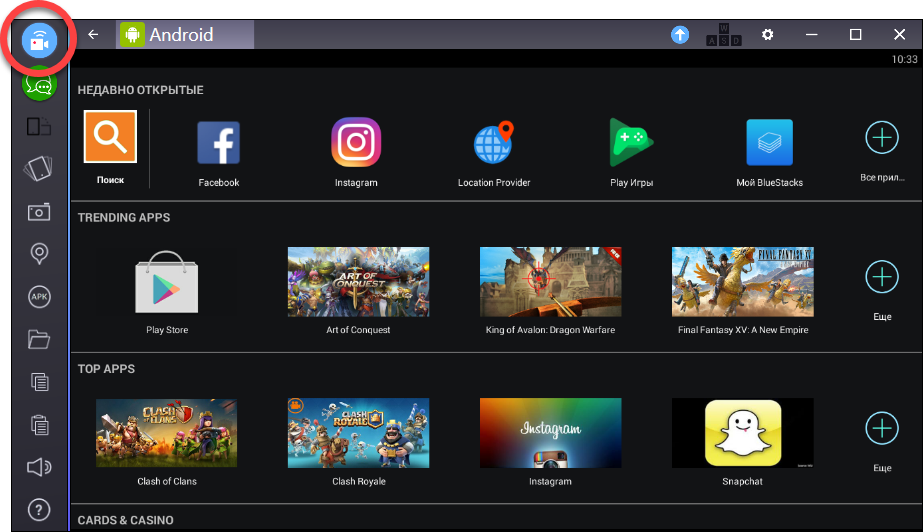Click the paste clipboard sidebar icon
This screenshot has height=532, width=923.
point(39,424)
